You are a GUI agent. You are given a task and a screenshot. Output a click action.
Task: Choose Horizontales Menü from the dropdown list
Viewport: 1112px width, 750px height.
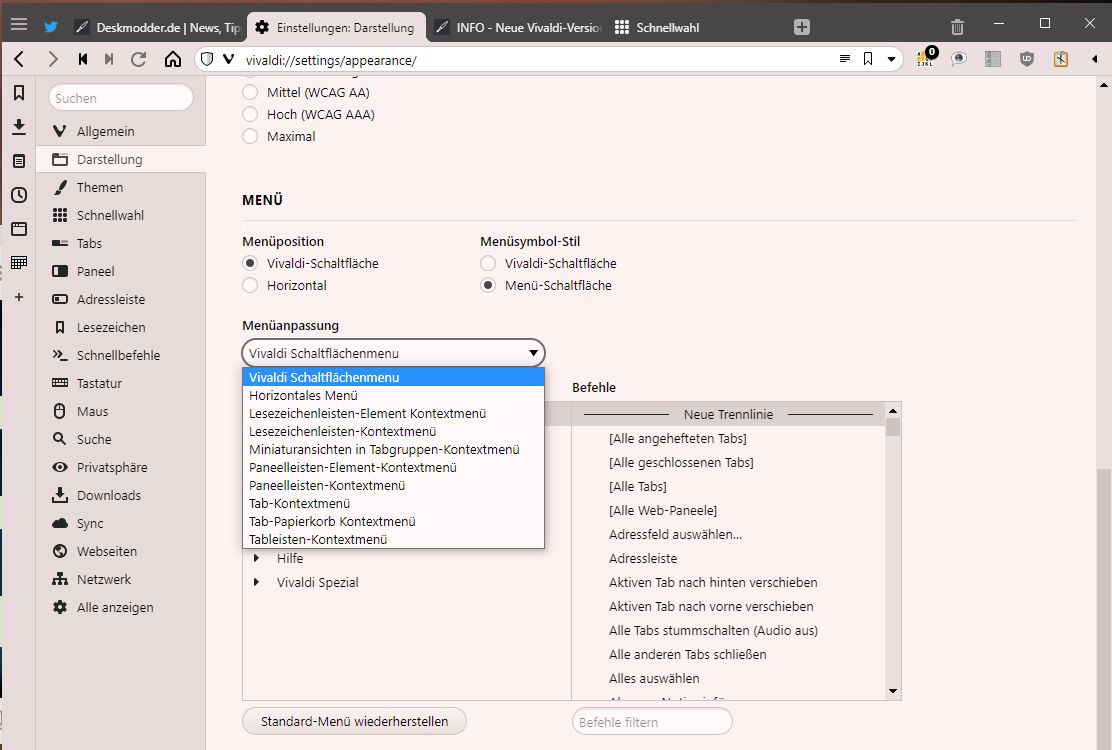(x=394, y=396)
